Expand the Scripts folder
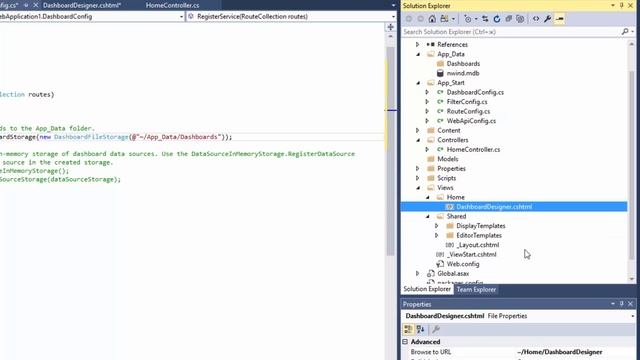 (x=418, y=178)
